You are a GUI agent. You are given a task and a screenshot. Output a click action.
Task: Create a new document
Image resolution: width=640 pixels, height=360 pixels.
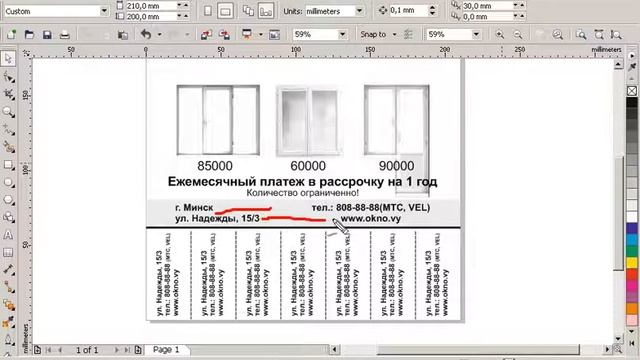click(x=11, y=35)
